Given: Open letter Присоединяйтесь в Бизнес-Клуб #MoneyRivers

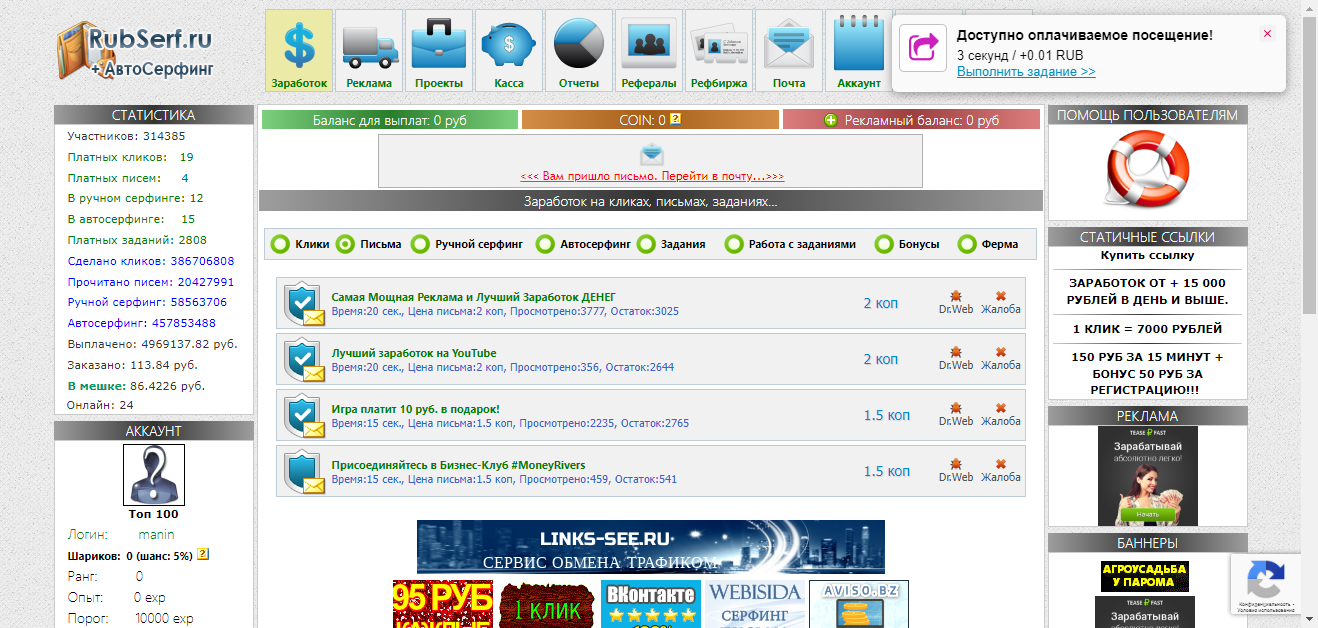Looking at the screenshot, I should pyautogui.click(x=458, y=465).
